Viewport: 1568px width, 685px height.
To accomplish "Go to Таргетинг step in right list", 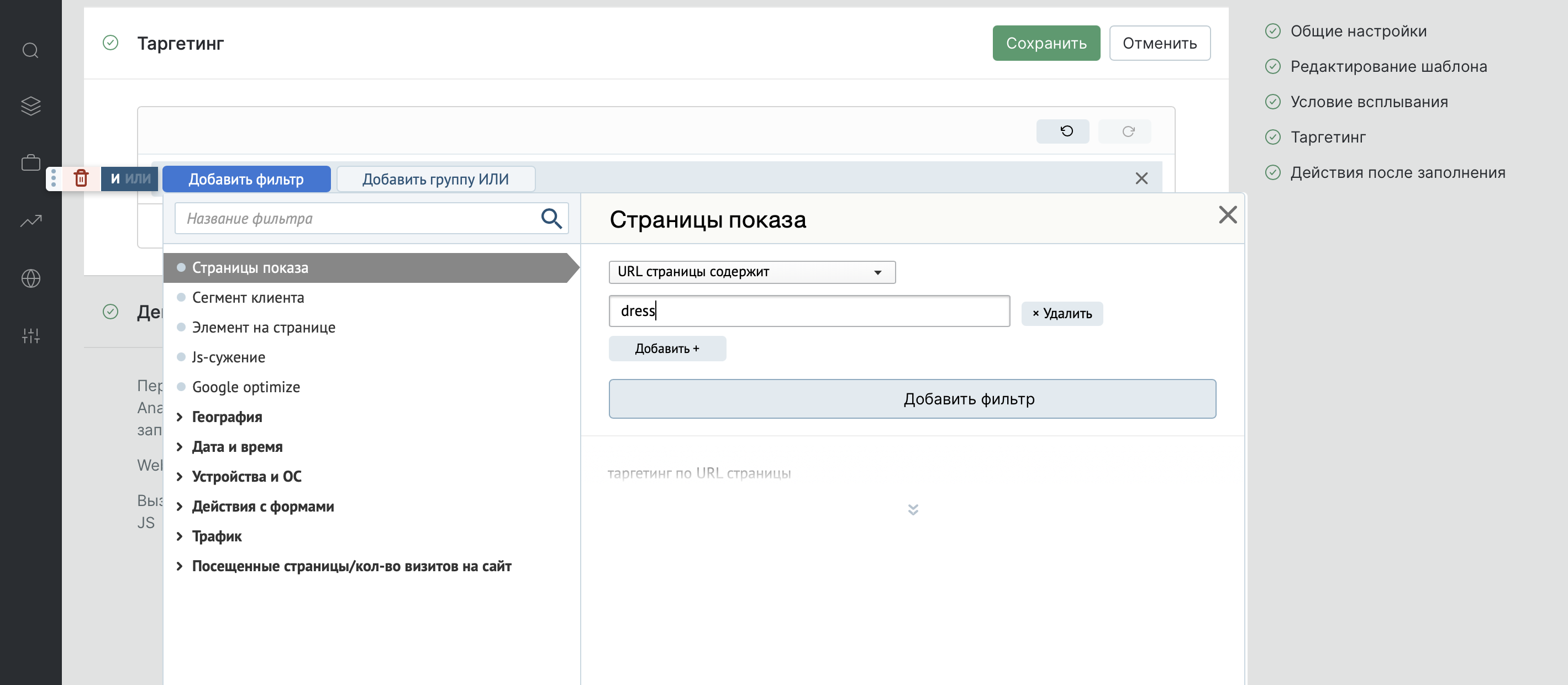I will [x=1328, y=137].
